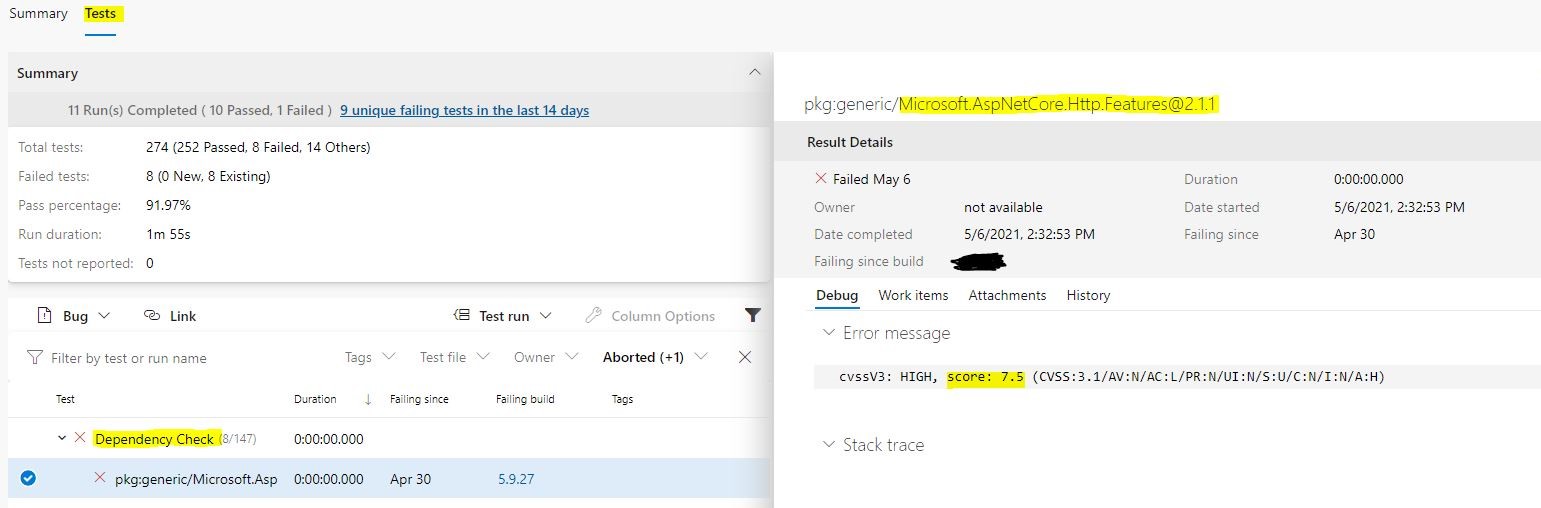
Task: Select the Tests tab
Action: coord(100,14)
